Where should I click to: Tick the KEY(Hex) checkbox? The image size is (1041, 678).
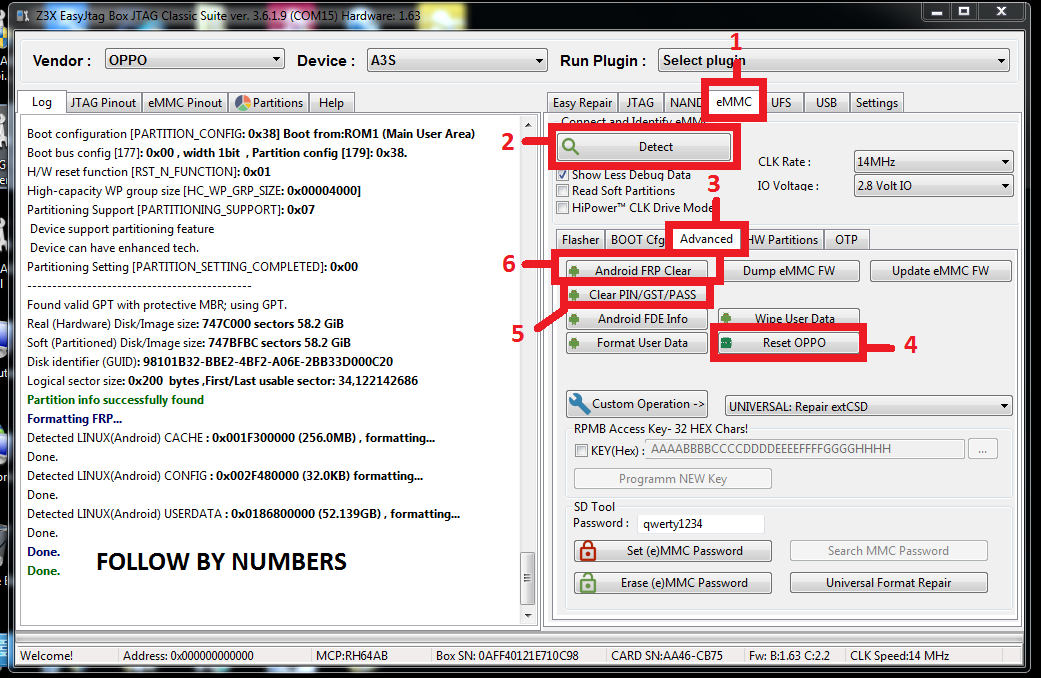[582, 451]
